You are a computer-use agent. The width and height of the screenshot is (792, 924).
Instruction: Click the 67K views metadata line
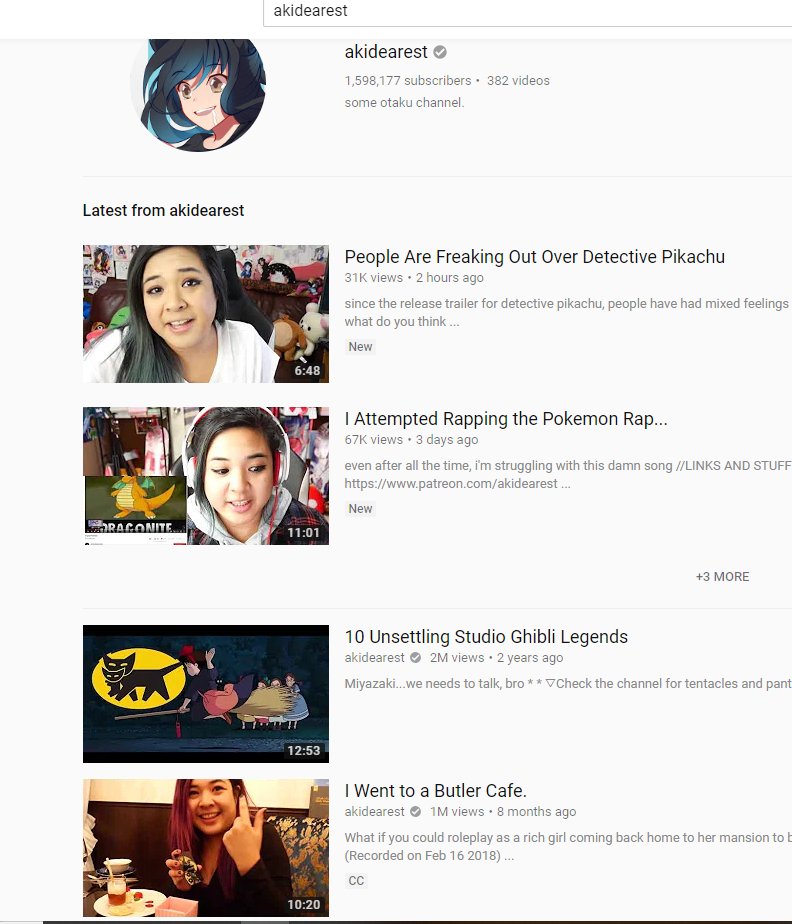tap(411, 440)
